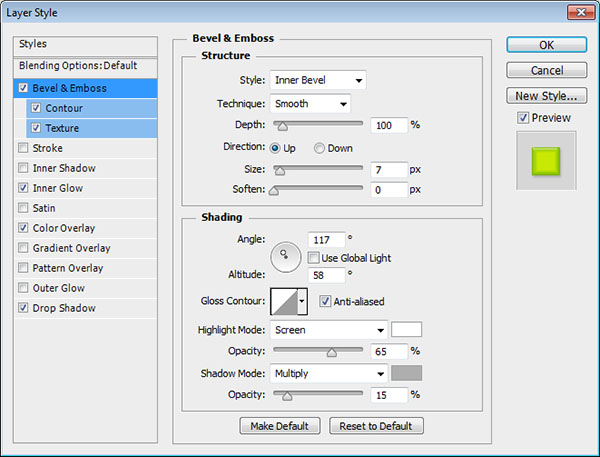Open the Pattern Overlay settings row
Viewport: 600px width, 457px height.
[85, 268]
